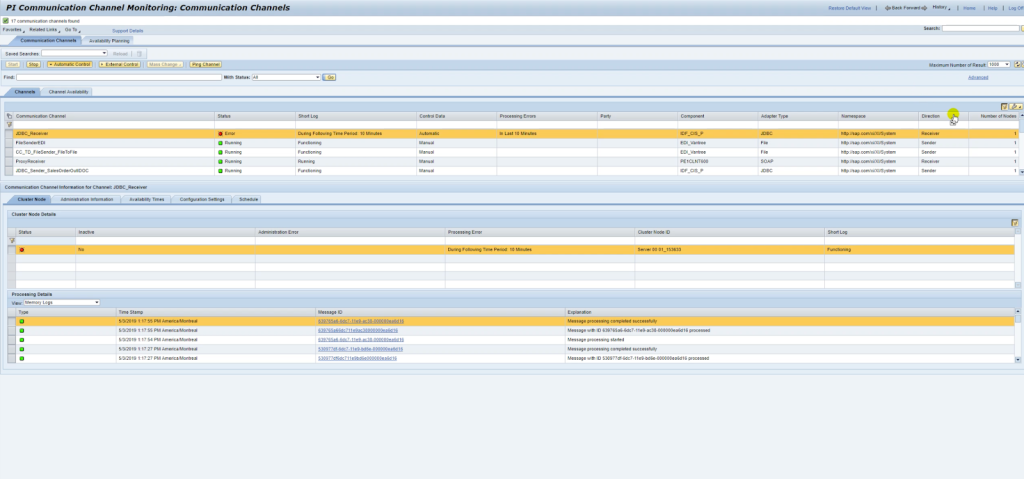Open the History menu in the header

pyautogui.click(x=941, y=8)
